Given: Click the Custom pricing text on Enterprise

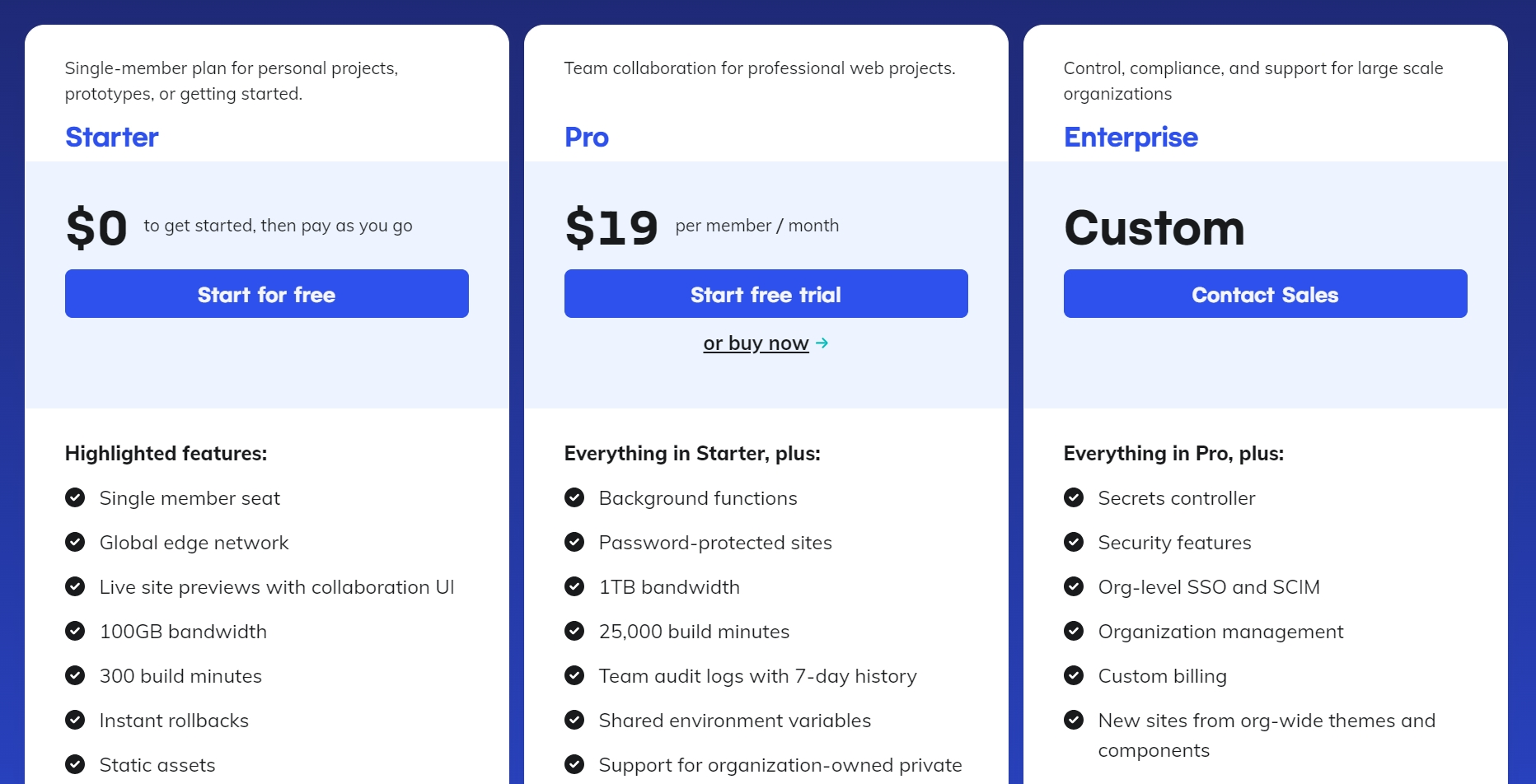Looking at the screenshot, I should coord(1154,228).
